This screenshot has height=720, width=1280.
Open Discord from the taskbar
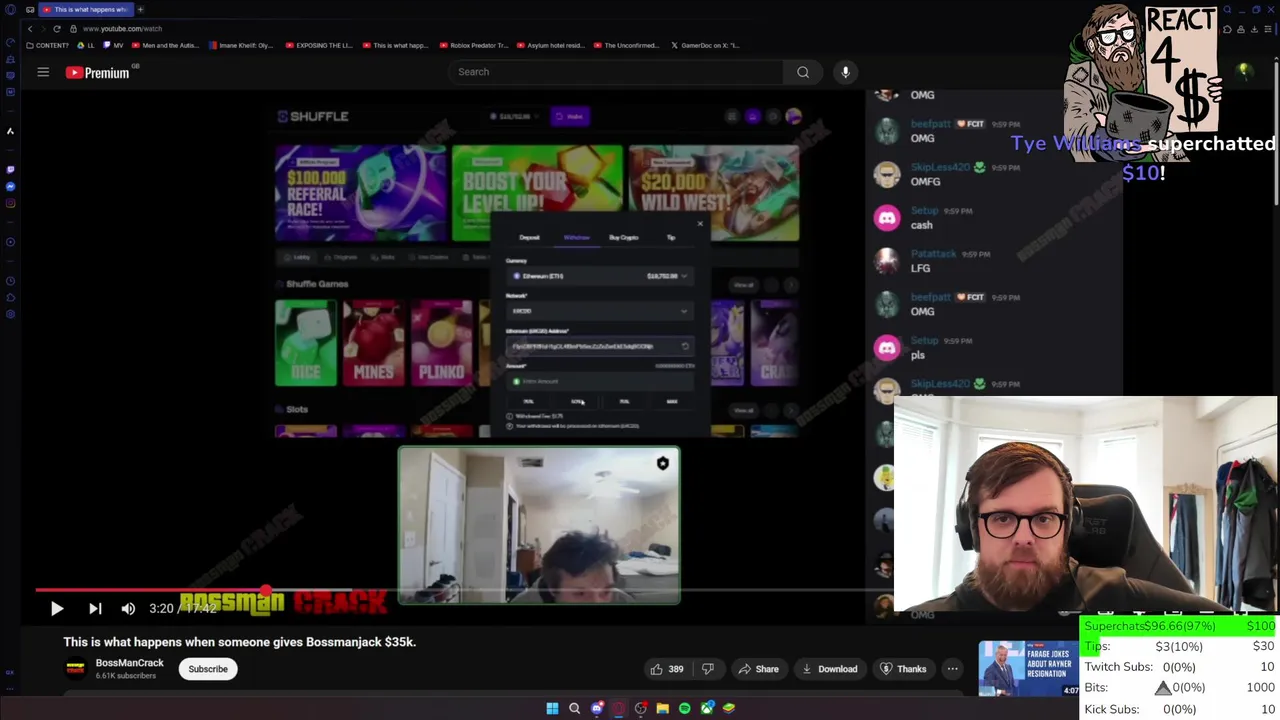click(597, 708)
